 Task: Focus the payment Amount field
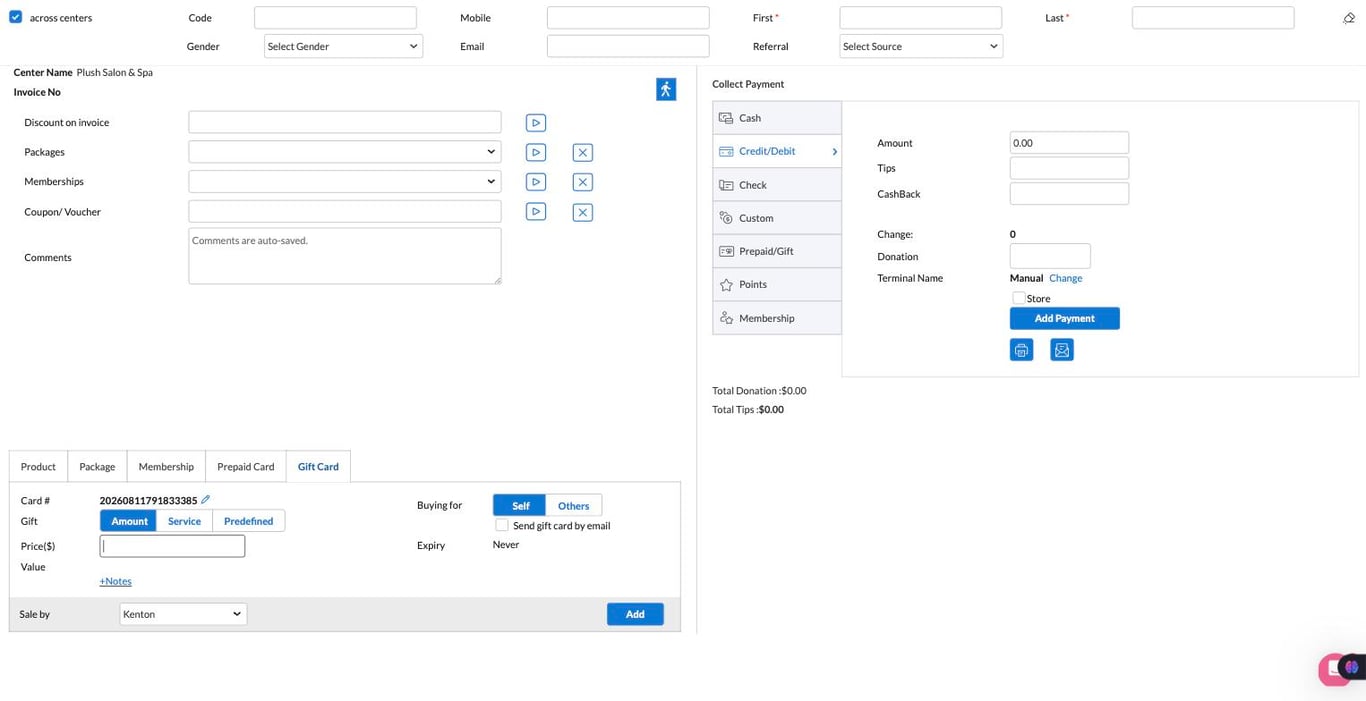pyautogui.click(x=1069, y=143)
